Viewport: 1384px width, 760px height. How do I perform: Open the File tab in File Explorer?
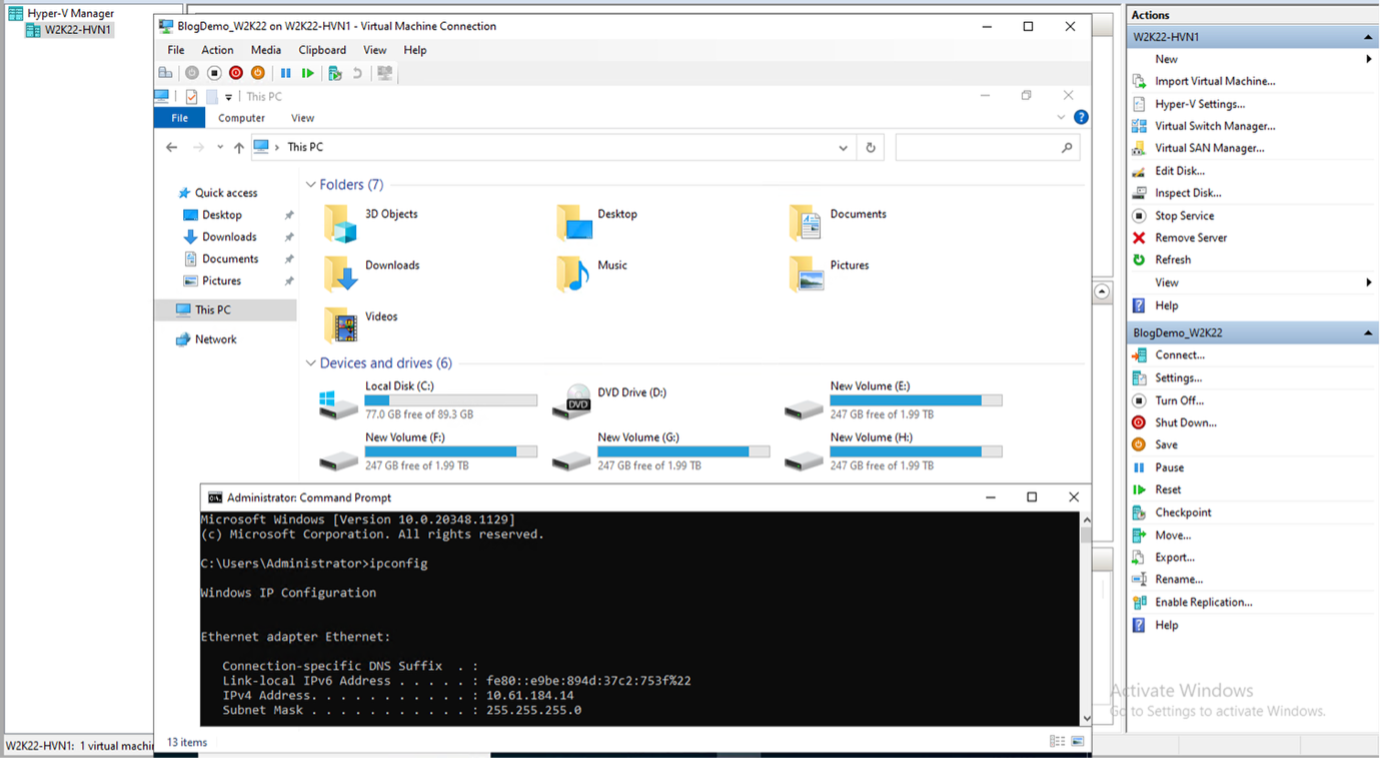(x=180, y=118)
